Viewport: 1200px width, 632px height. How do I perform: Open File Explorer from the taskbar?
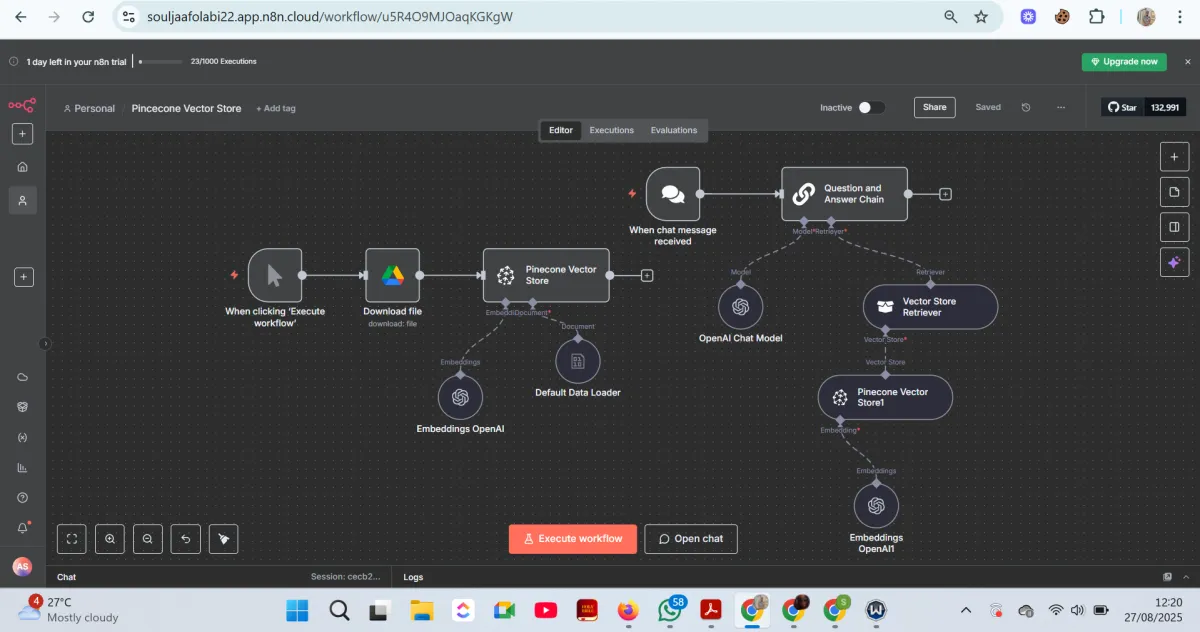(421, 610)
